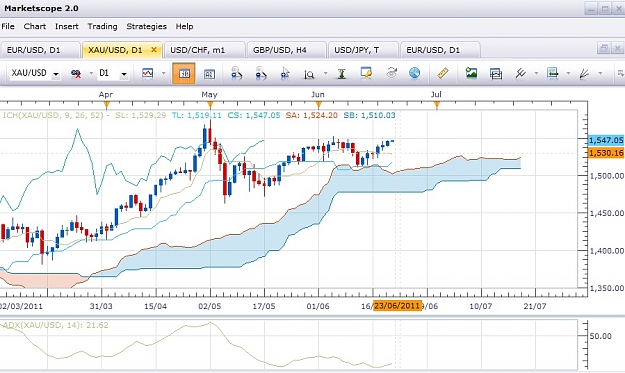The image size is (625, 373).
Task: Expand the D1 timeframe dropdown
Action: click(x=124, y=74)
